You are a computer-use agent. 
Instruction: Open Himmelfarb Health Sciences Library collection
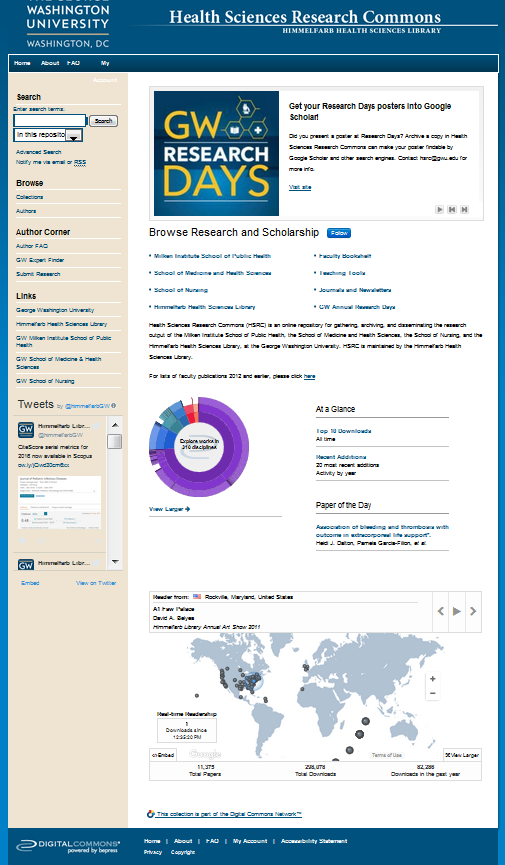[x=204, y=307]
